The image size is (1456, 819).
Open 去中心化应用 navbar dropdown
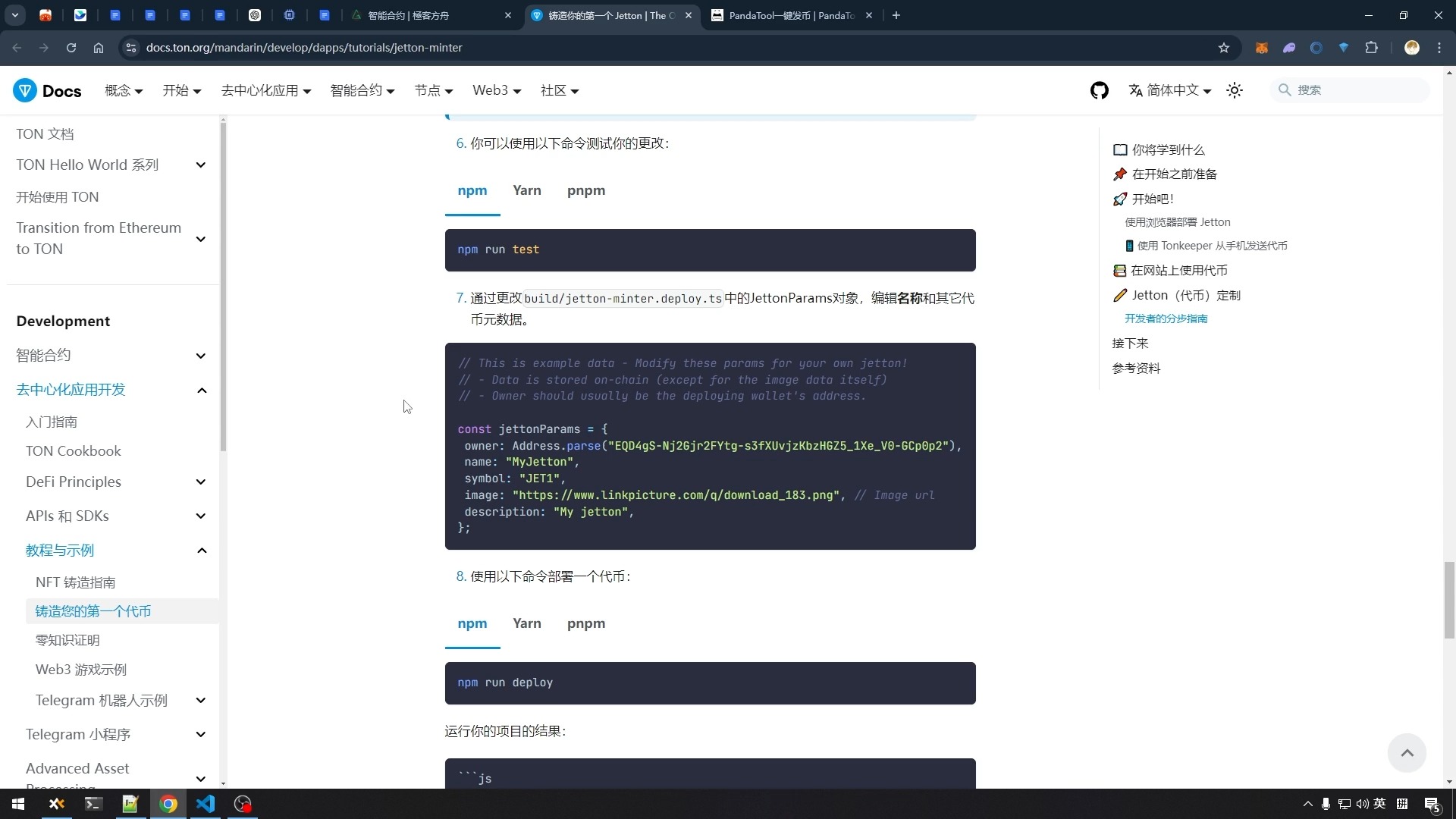point(266,90)
